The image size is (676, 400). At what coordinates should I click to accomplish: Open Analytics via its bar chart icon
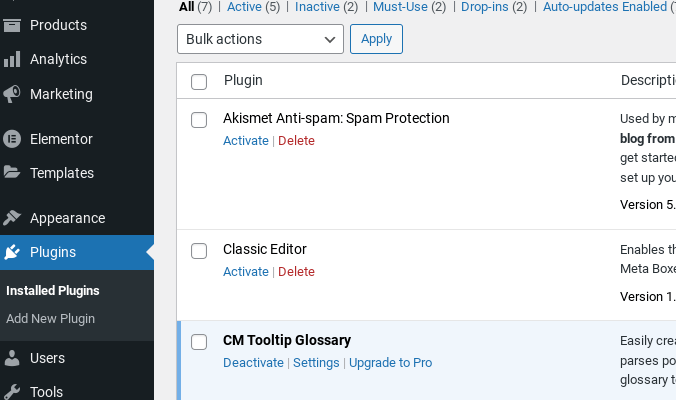(12, 59)
